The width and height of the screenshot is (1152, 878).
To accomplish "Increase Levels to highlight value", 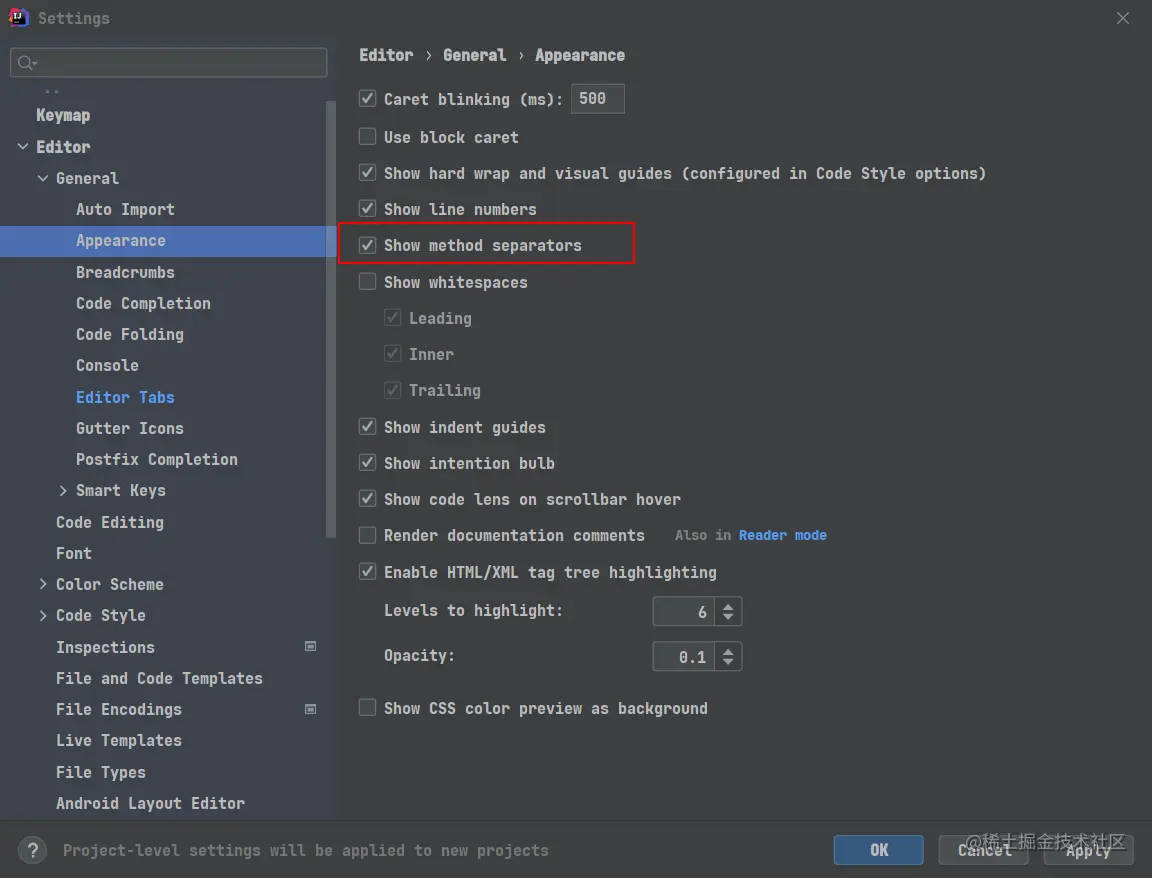I will [x=727, y=606].
